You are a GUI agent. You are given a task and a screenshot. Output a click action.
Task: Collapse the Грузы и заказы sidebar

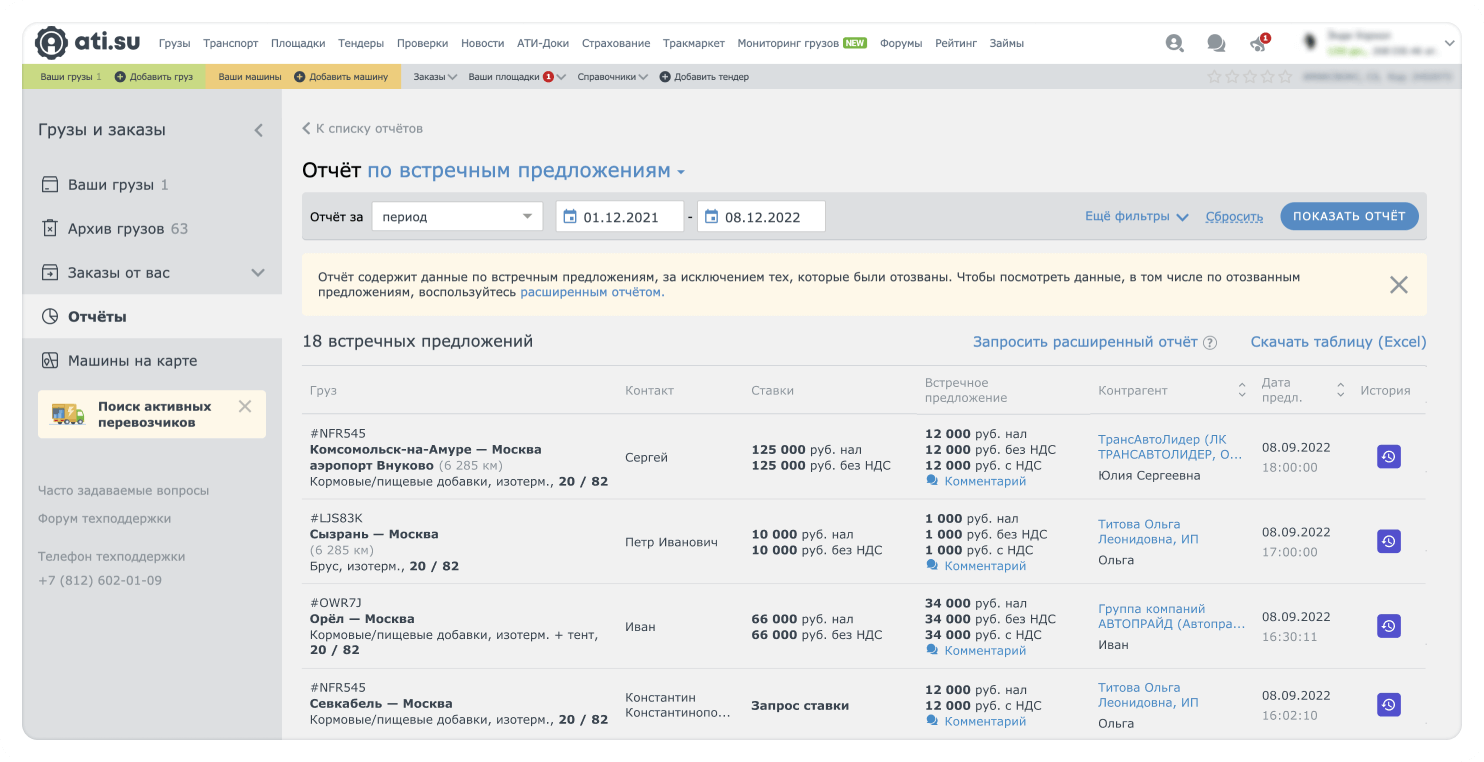coord(258,130)
